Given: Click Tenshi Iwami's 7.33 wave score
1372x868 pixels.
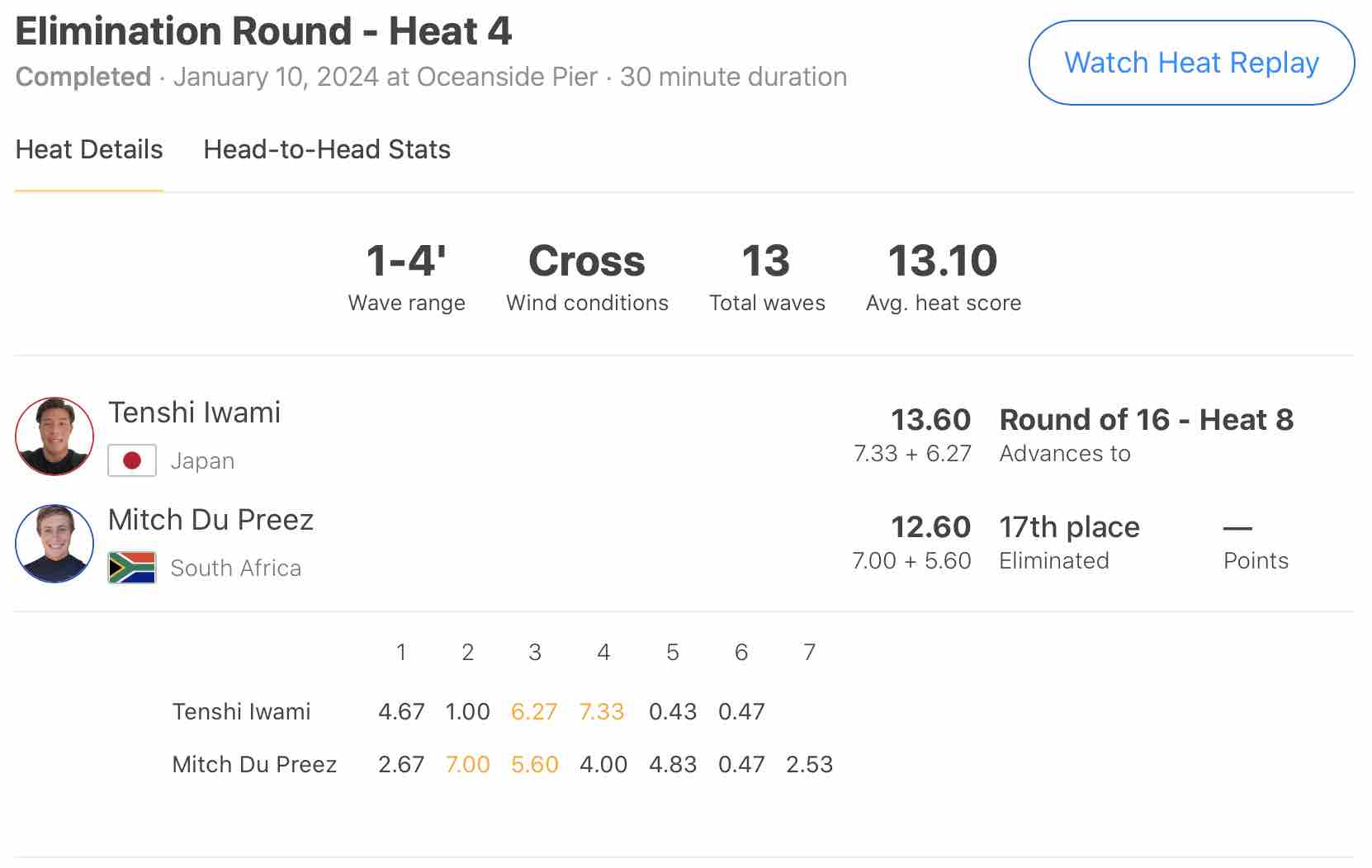Looking at the screenshot, I should [x=601, y=711].
